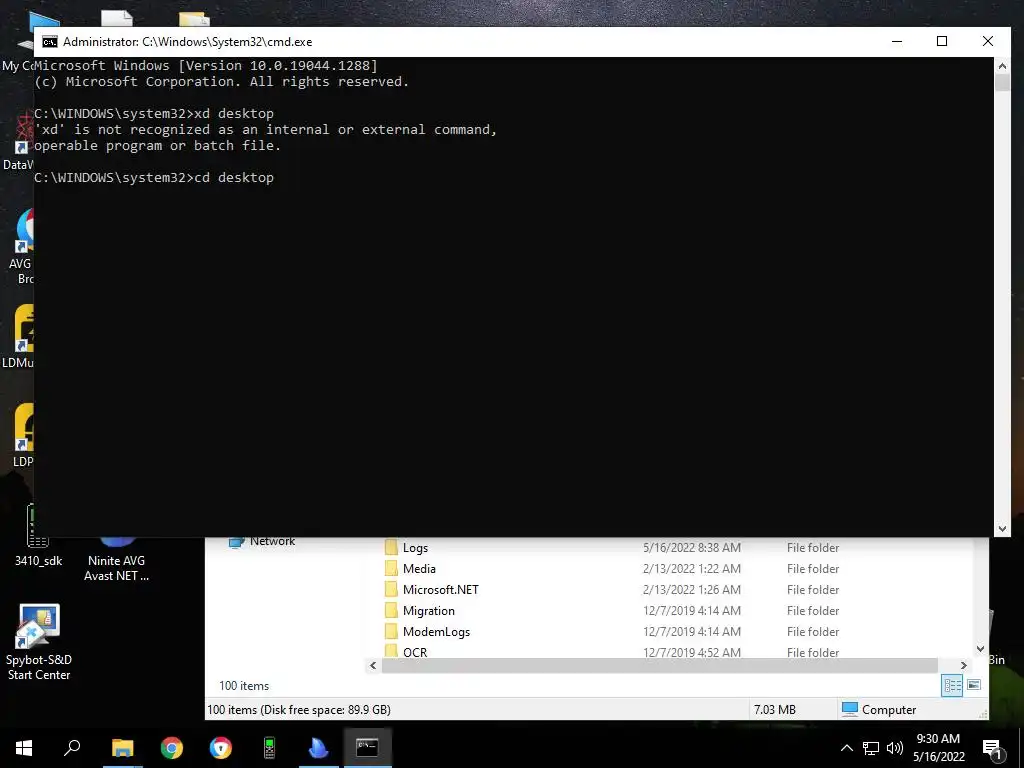Open File Explorer from the taskbar

click(122, 748)
